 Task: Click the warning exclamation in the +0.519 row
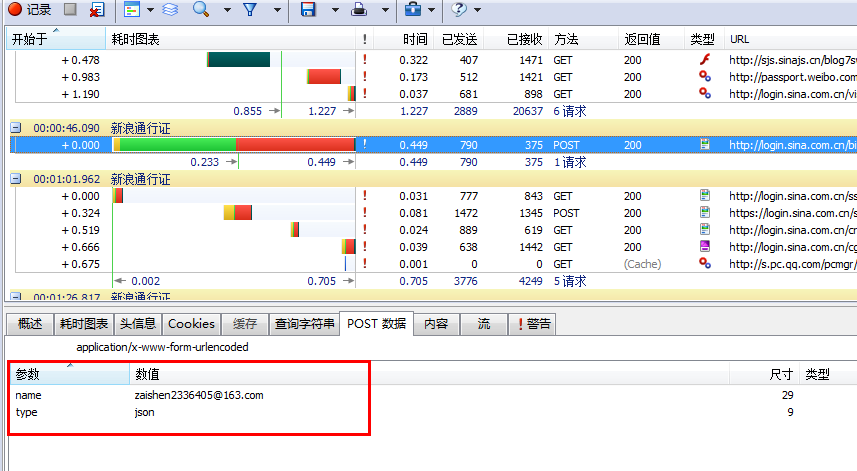pos(365,229)
